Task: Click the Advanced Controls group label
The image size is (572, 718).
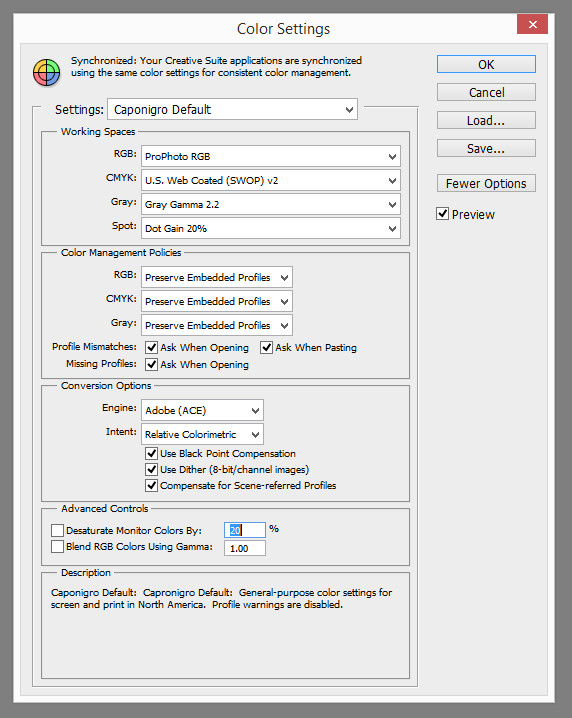Action: pos(105,508)
